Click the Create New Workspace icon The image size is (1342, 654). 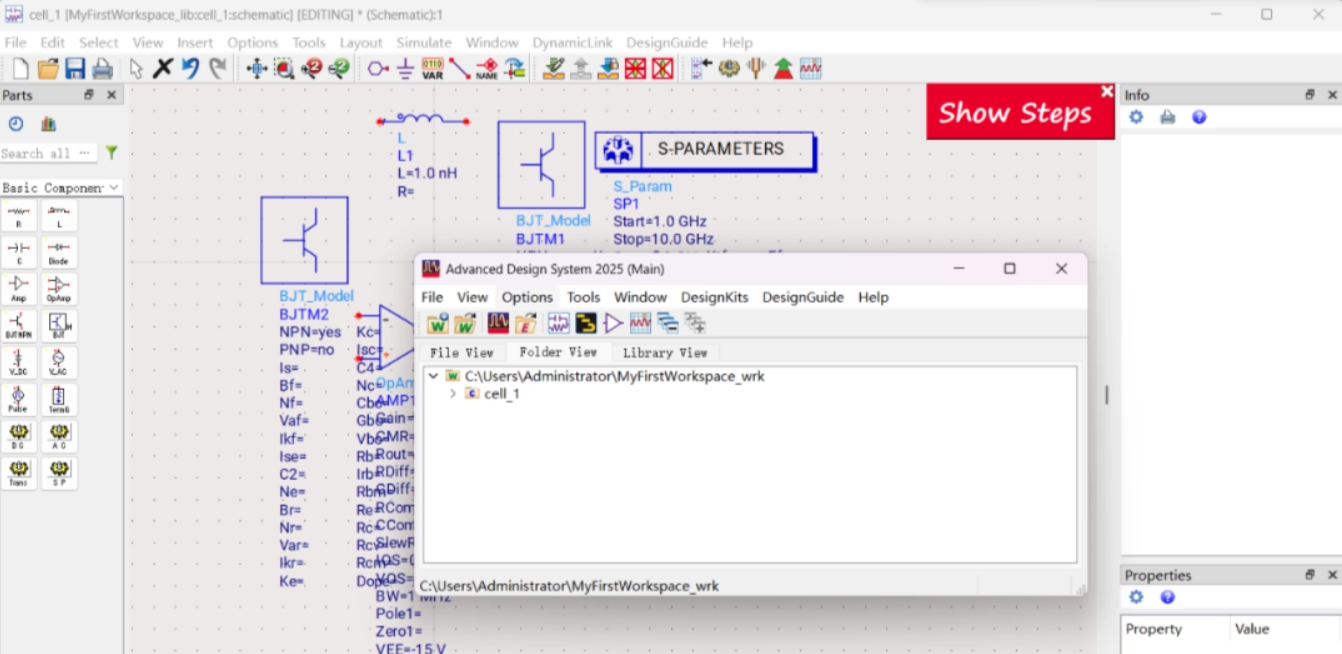tap(438, 324)
